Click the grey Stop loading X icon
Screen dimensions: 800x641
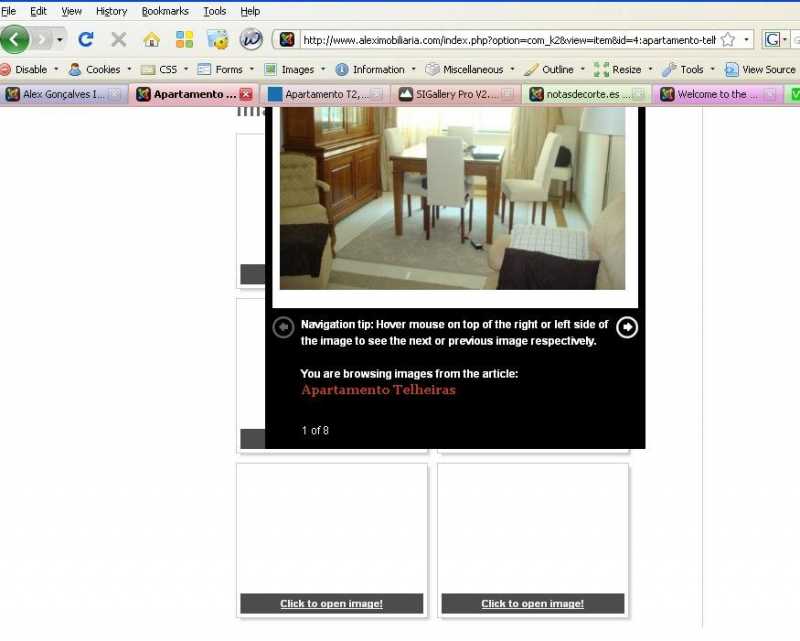[x=118, y=39]
